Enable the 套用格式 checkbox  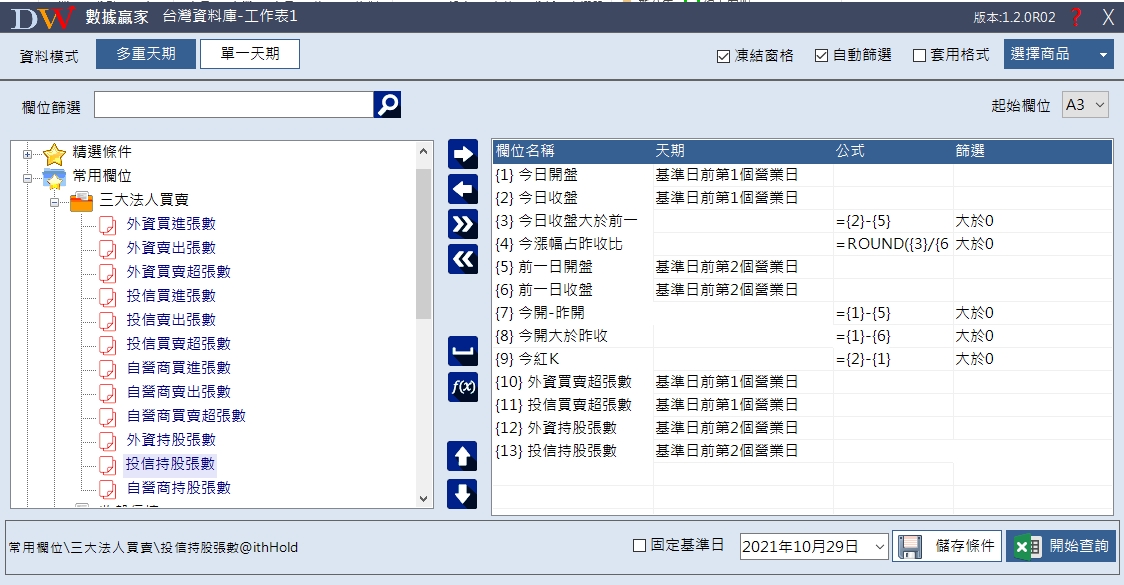click(920, 56)
